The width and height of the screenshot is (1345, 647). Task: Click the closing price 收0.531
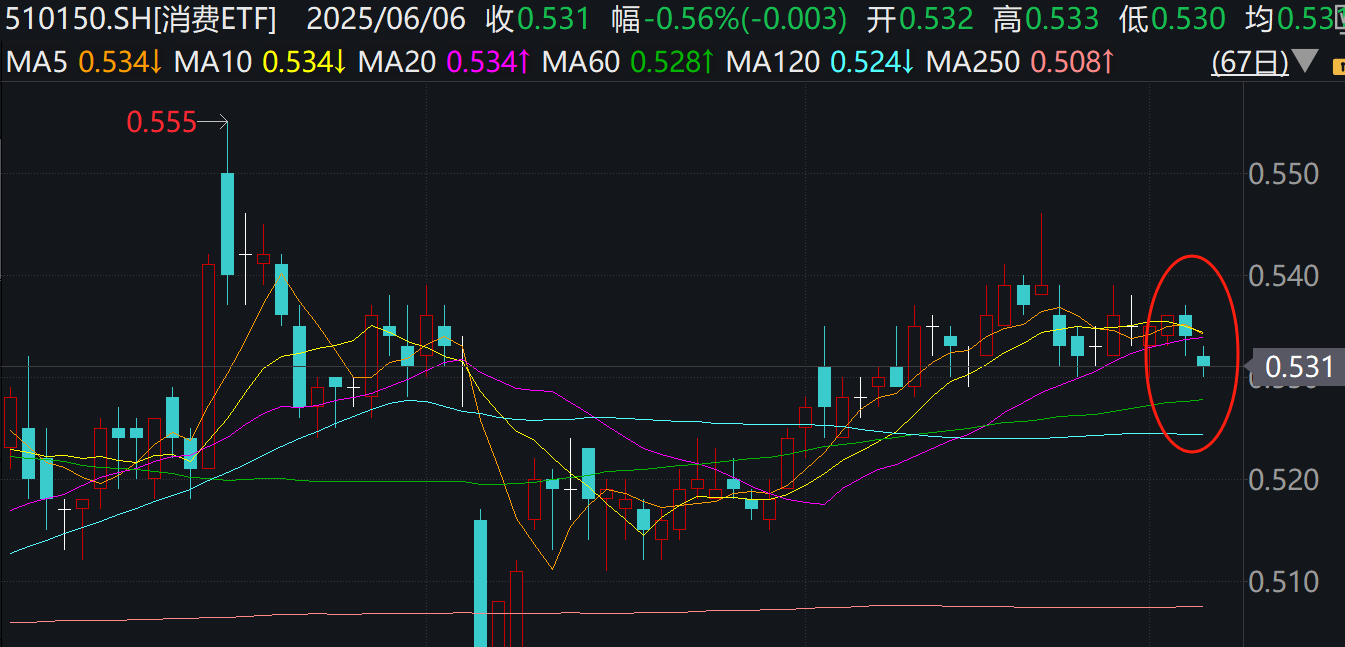(538, 18)
